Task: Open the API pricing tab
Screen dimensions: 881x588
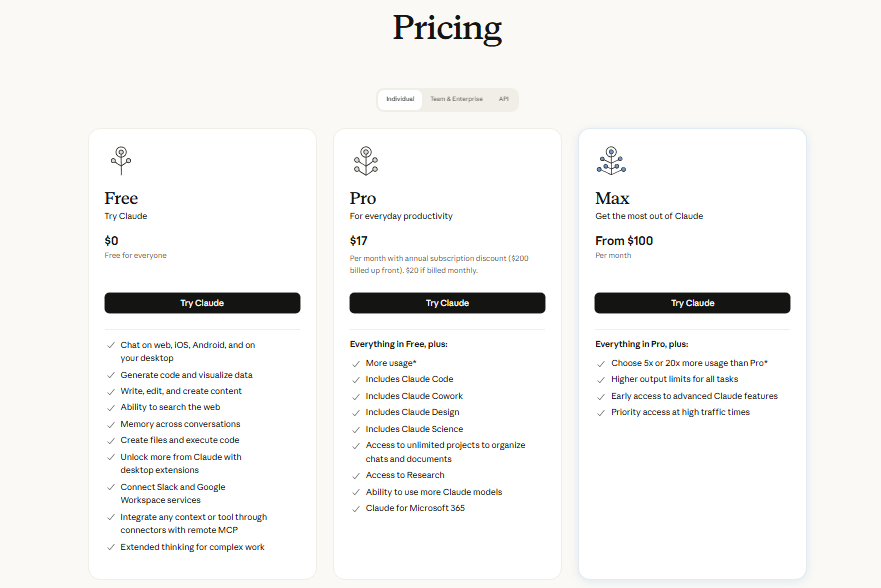Action: point(503,99)
